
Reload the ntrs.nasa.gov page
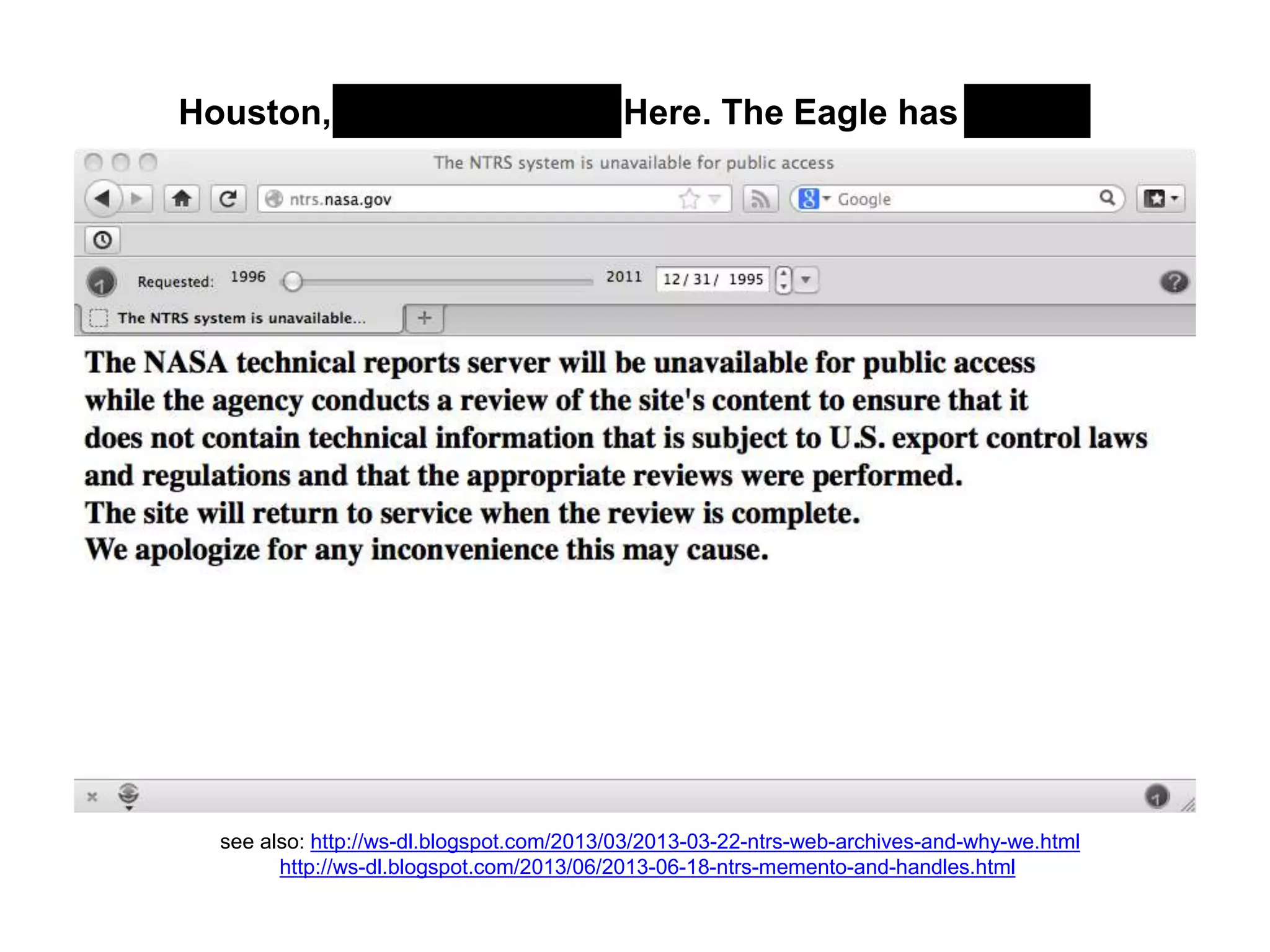pyautogui.click(x=228, y=199)
